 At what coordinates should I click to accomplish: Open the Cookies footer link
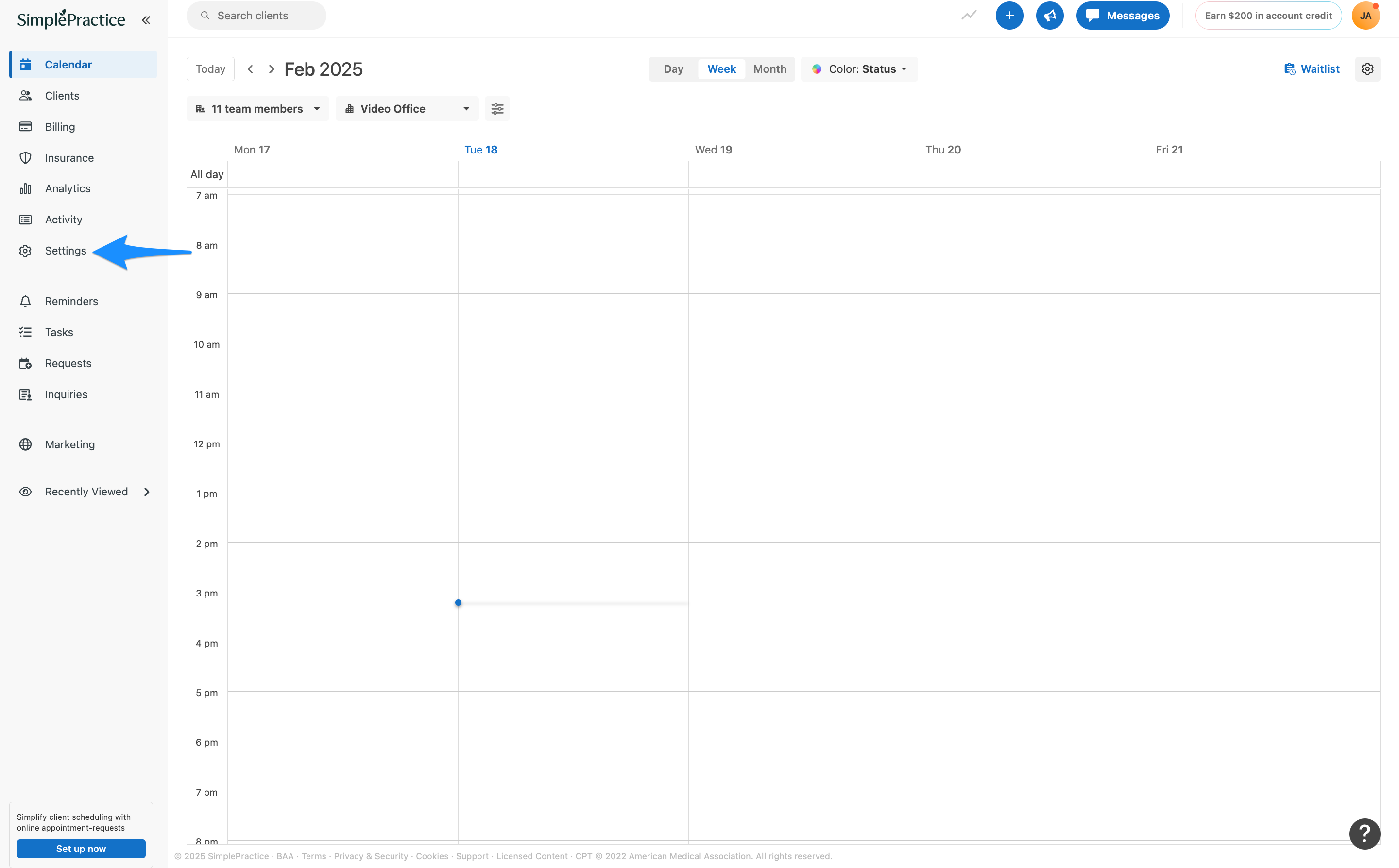pyautogui.click(x=432, y=856)
